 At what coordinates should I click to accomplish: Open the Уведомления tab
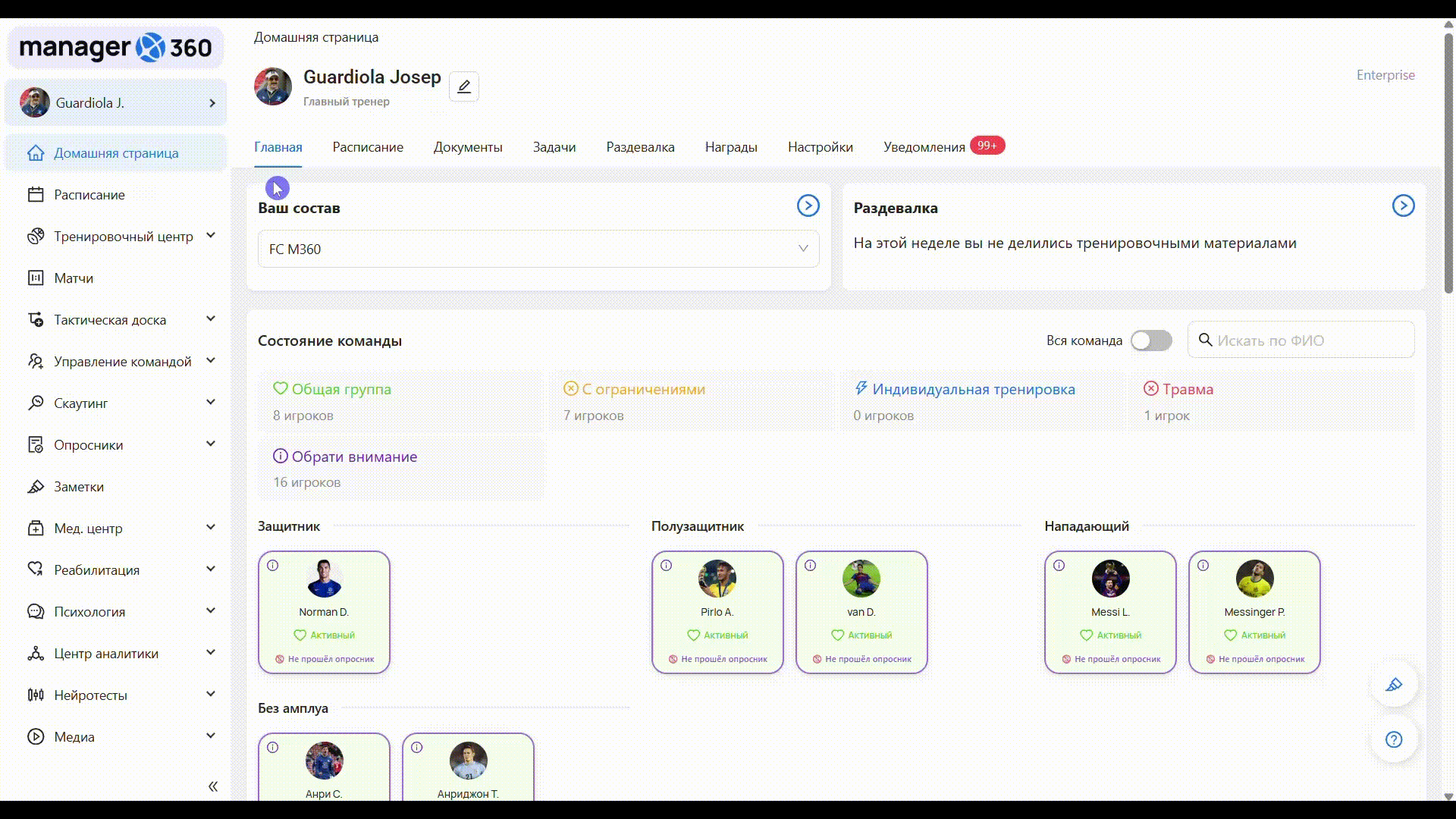924,147
